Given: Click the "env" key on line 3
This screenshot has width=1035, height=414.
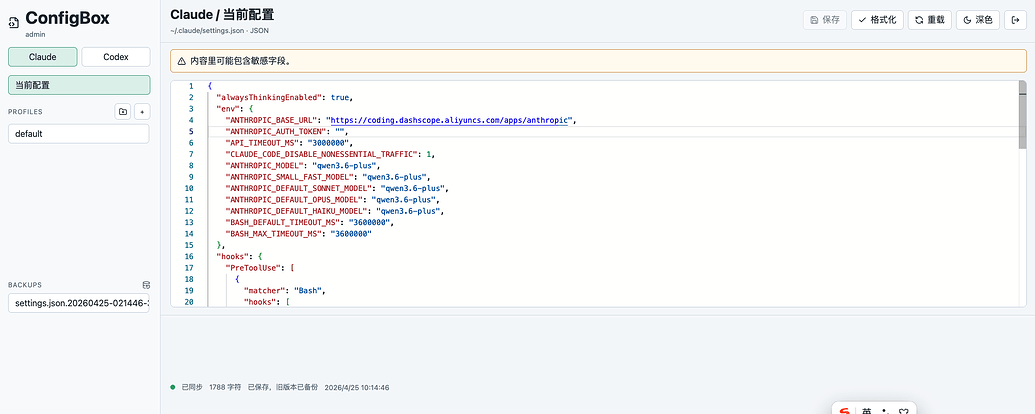Looking at the screenshot, I should pyautogui.click(x=226, y=109).
